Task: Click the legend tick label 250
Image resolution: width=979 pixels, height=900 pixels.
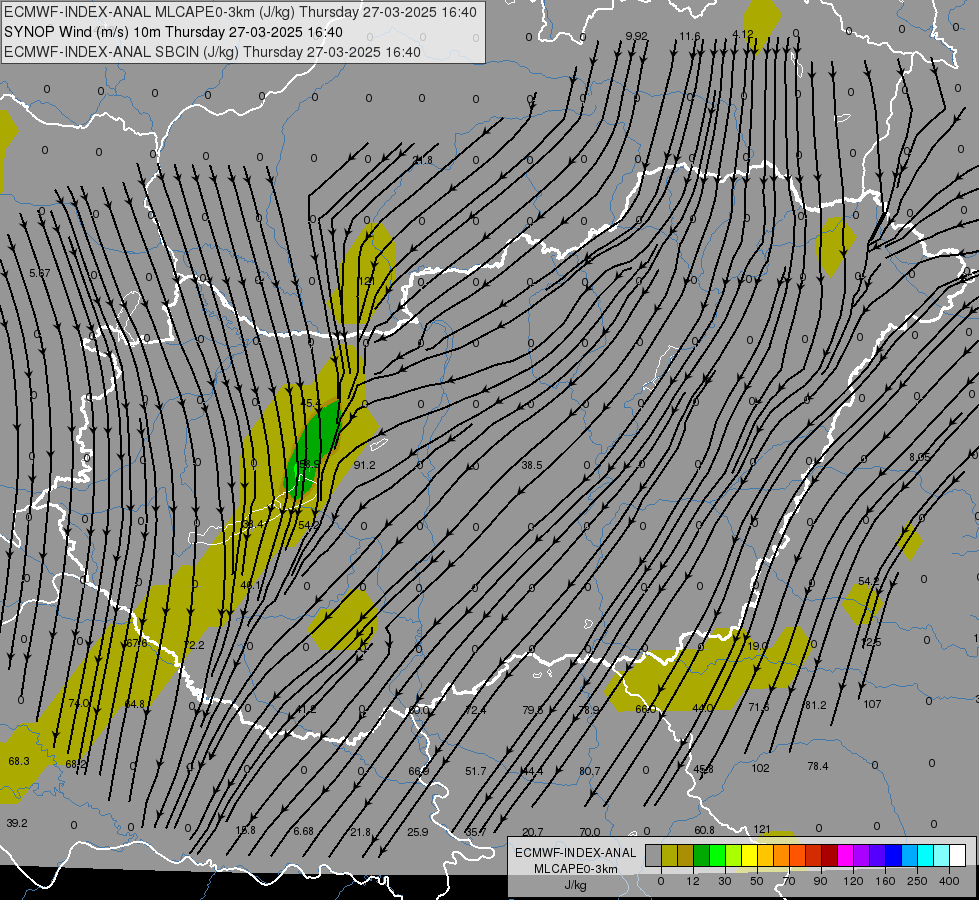Action: pos(917,881)
